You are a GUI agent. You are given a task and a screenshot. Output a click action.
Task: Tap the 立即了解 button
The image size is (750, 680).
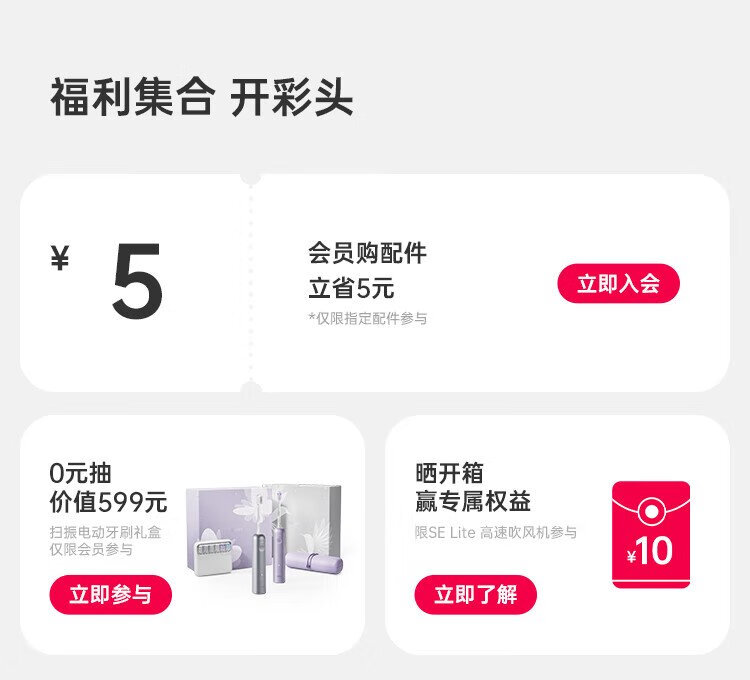point(475,596)
